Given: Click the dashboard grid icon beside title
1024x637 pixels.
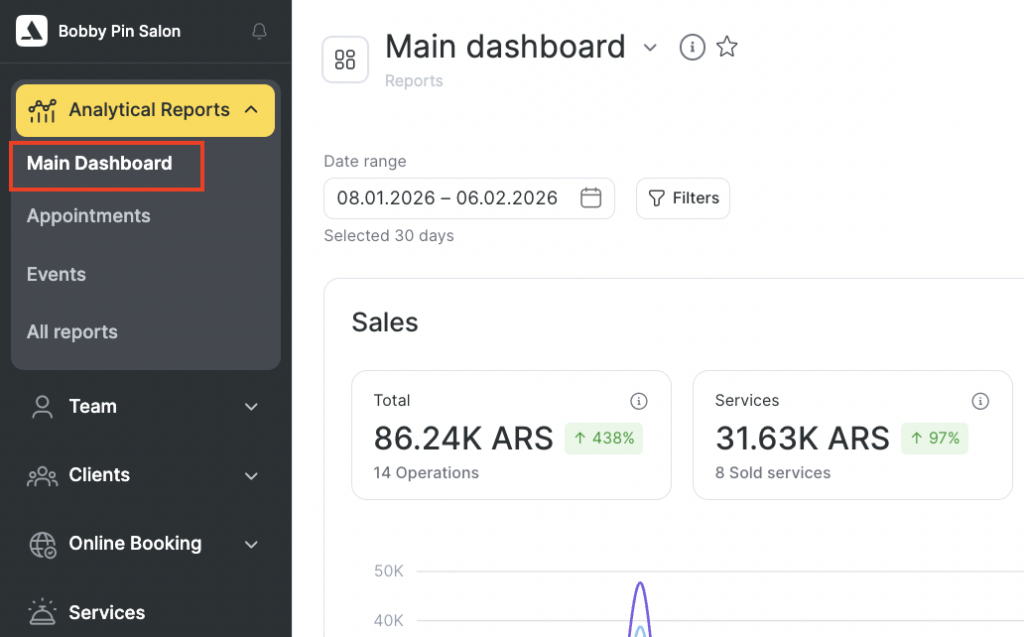Looking at the screenshot, I should tap(345, 60).
